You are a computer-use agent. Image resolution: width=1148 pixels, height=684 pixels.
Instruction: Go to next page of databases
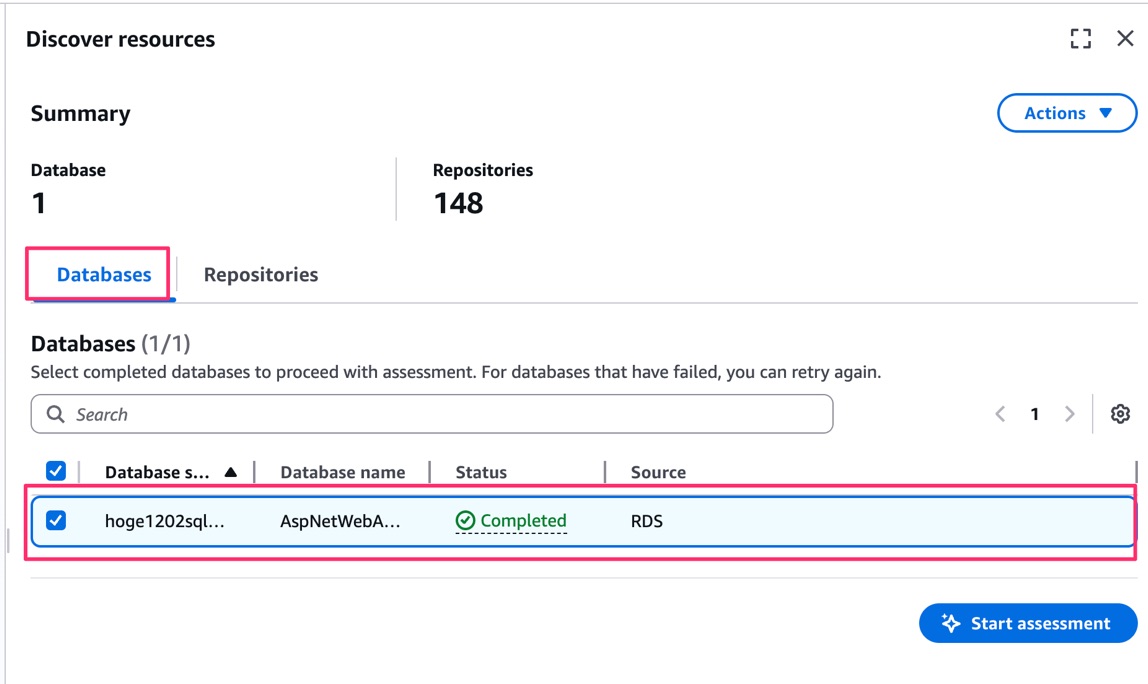[1070, 414]
